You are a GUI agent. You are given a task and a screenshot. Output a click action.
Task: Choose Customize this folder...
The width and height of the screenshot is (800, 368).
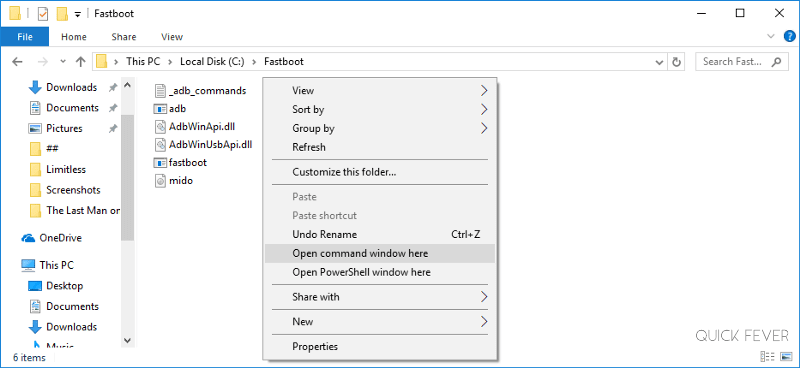pos(380,172)
